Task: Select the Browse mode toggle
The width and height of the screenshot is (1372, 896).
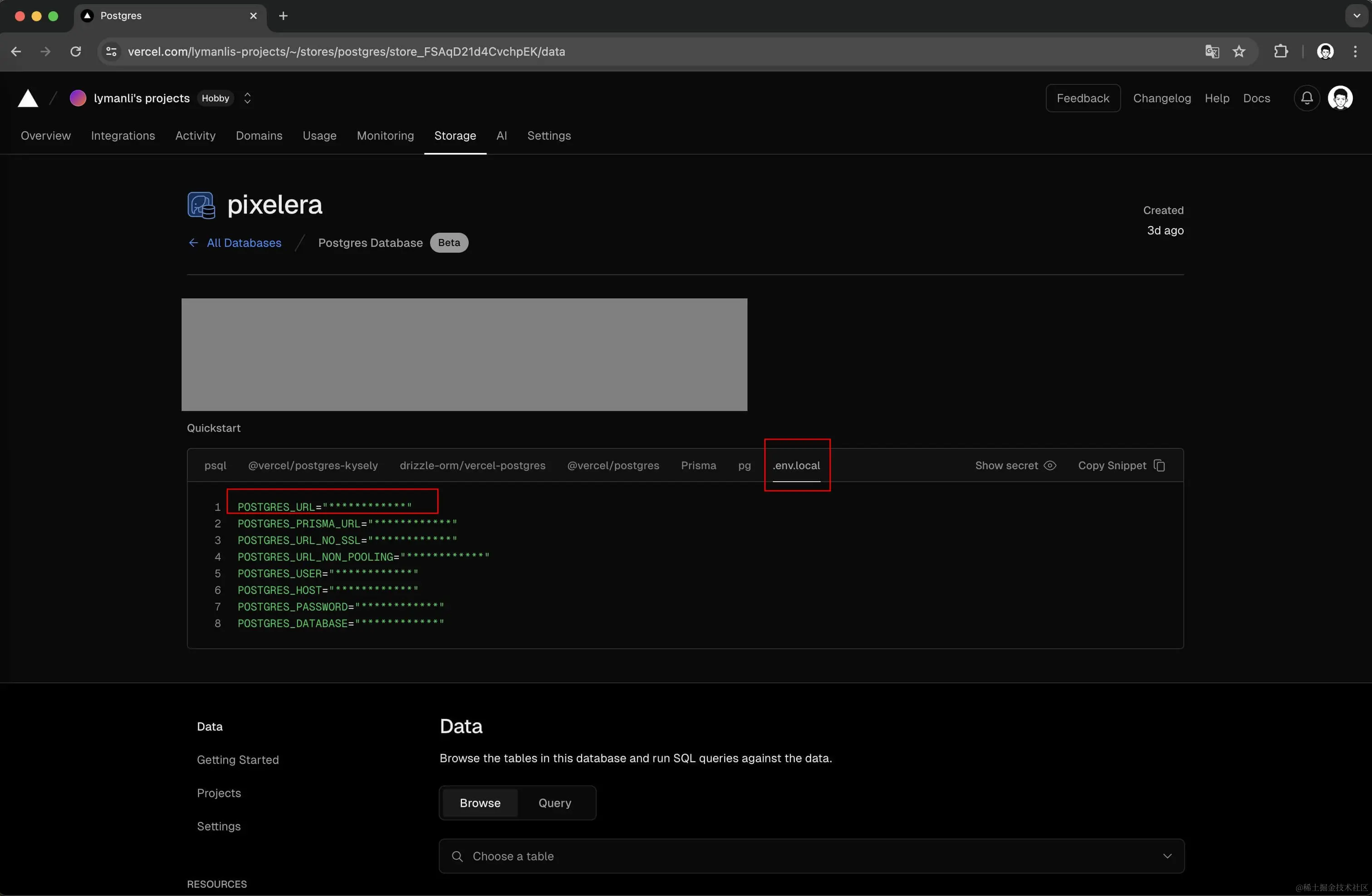Action: (480, 802)
